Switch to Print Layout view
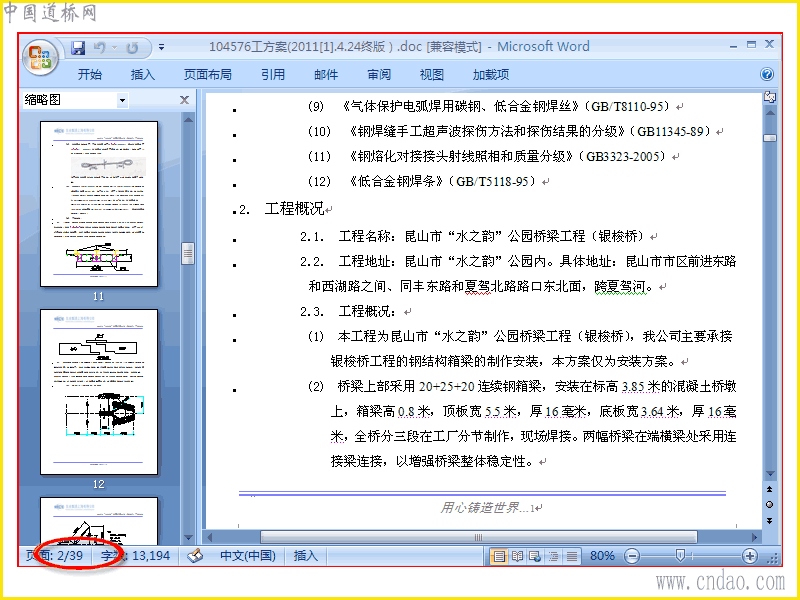The height and width of the screenshot is (600, 800). (x=498, y=556)
